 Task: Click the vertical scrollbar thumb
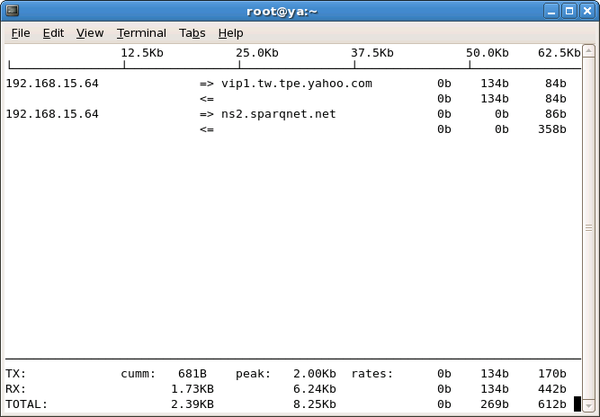(589, 228)
